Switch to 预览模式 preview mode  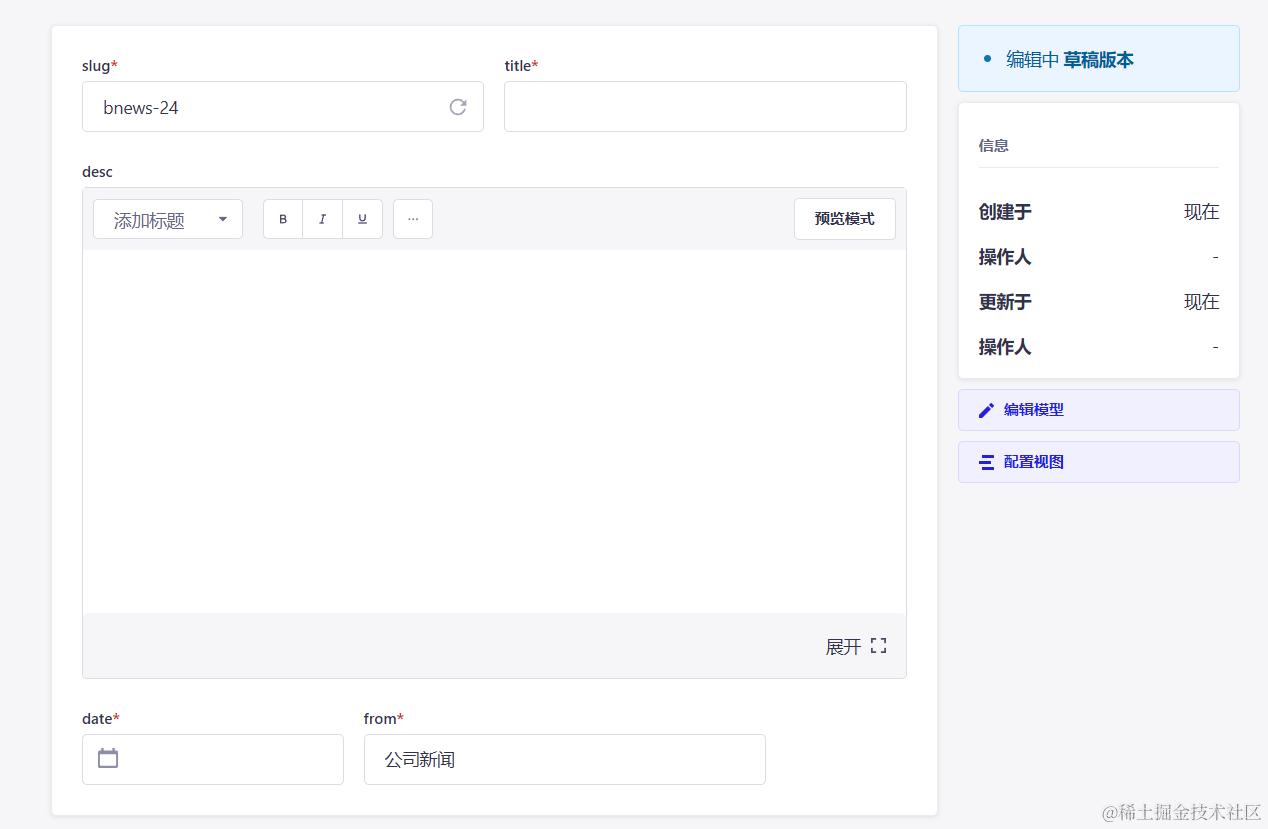point(845,219)
